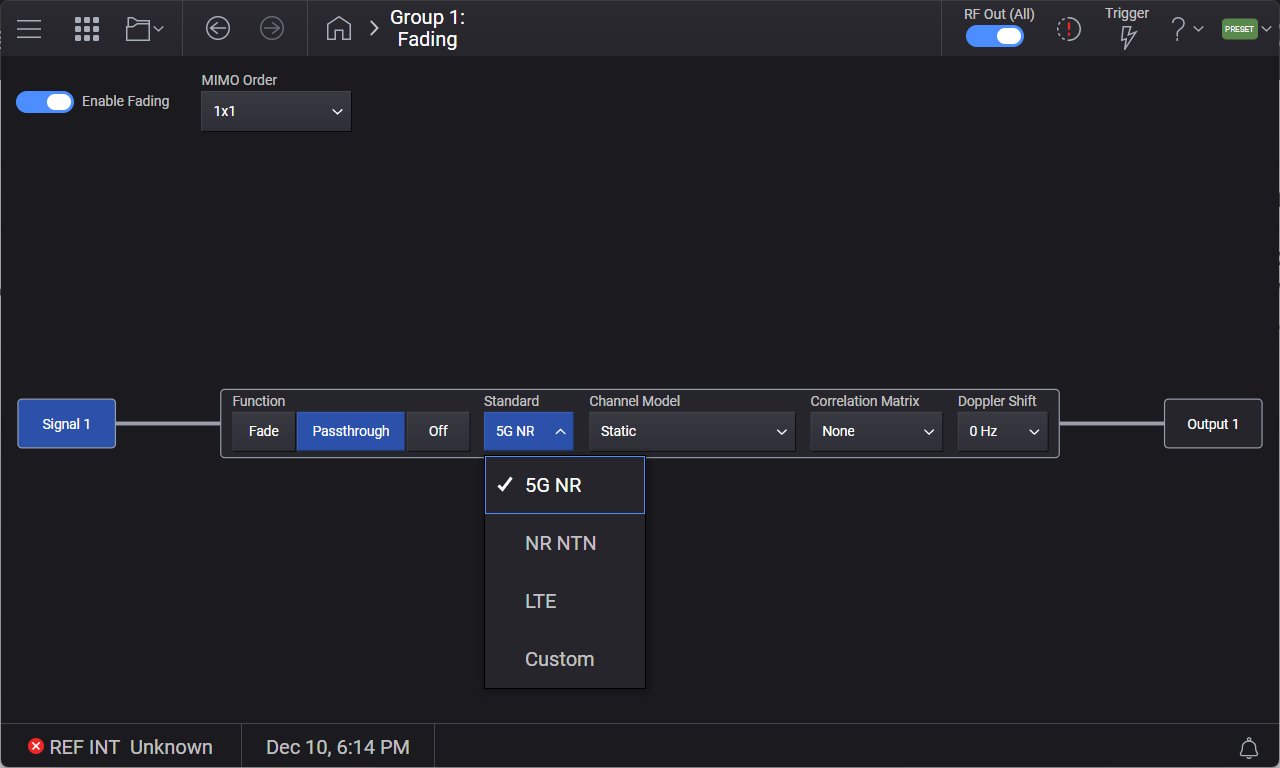Click the Signal 1 block
Image resolution: width=1280 pixels, height=768 pixels.
(x=66, y=424)
